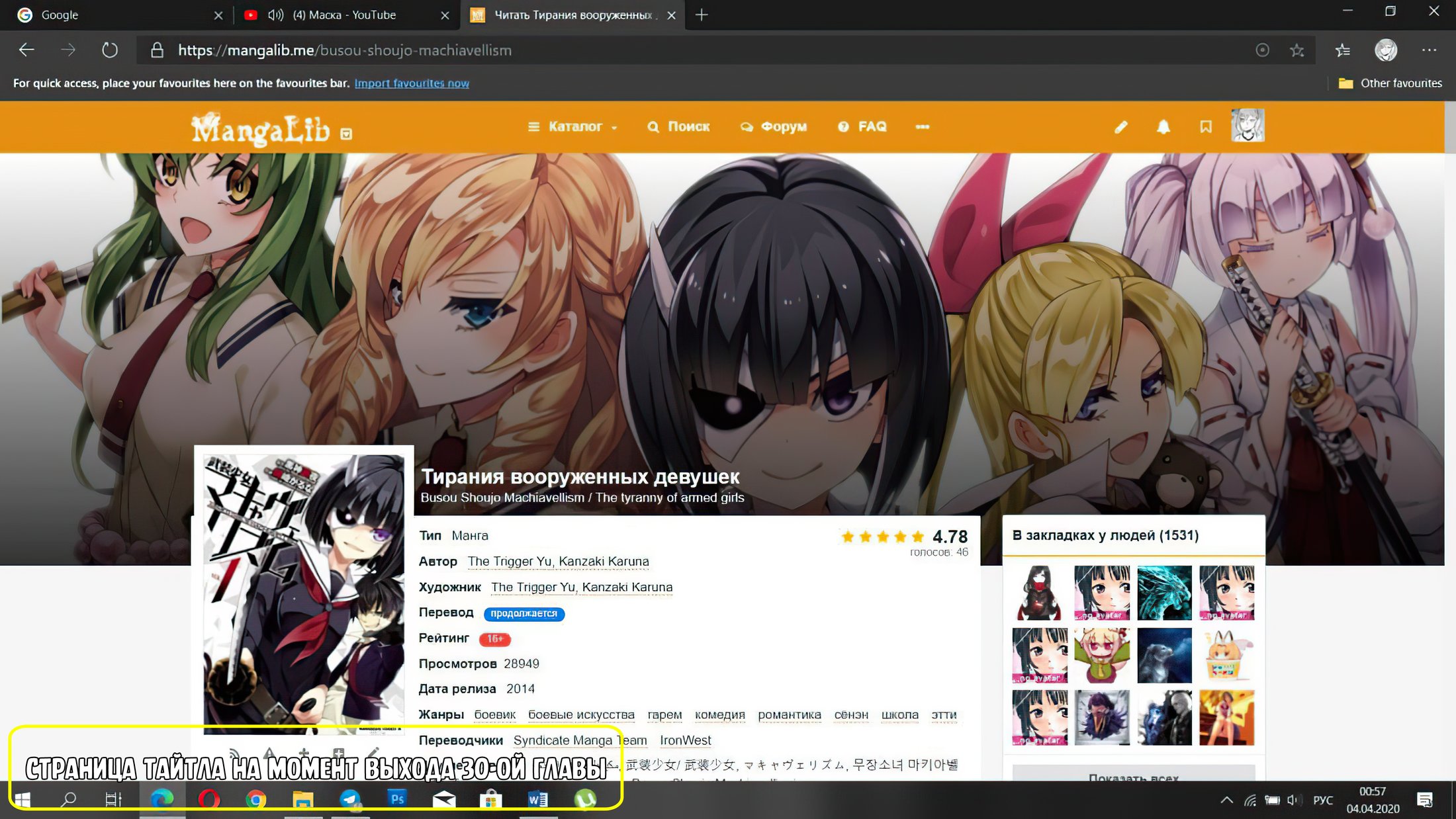Click the 16+ rating badge

click(494, 639)
